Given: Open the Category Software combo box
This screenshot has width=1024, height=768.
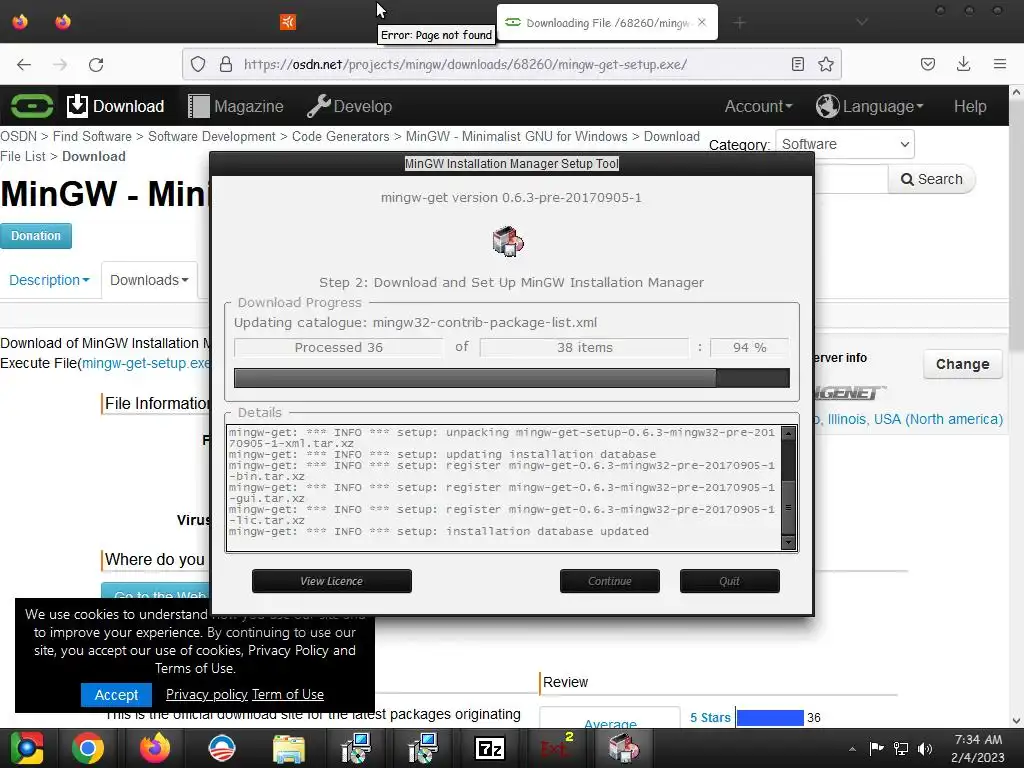Looking at the screenshot, I should coord(844,144).
